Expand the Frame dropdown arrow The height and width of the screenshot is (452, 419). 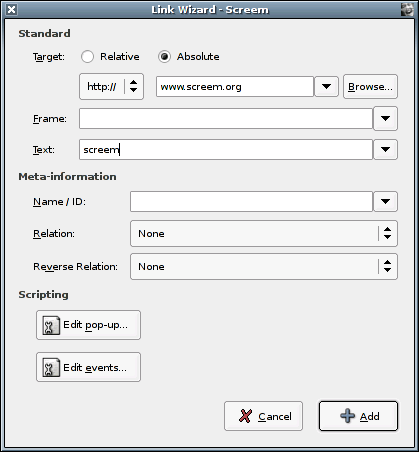click(x=385, y=118)
